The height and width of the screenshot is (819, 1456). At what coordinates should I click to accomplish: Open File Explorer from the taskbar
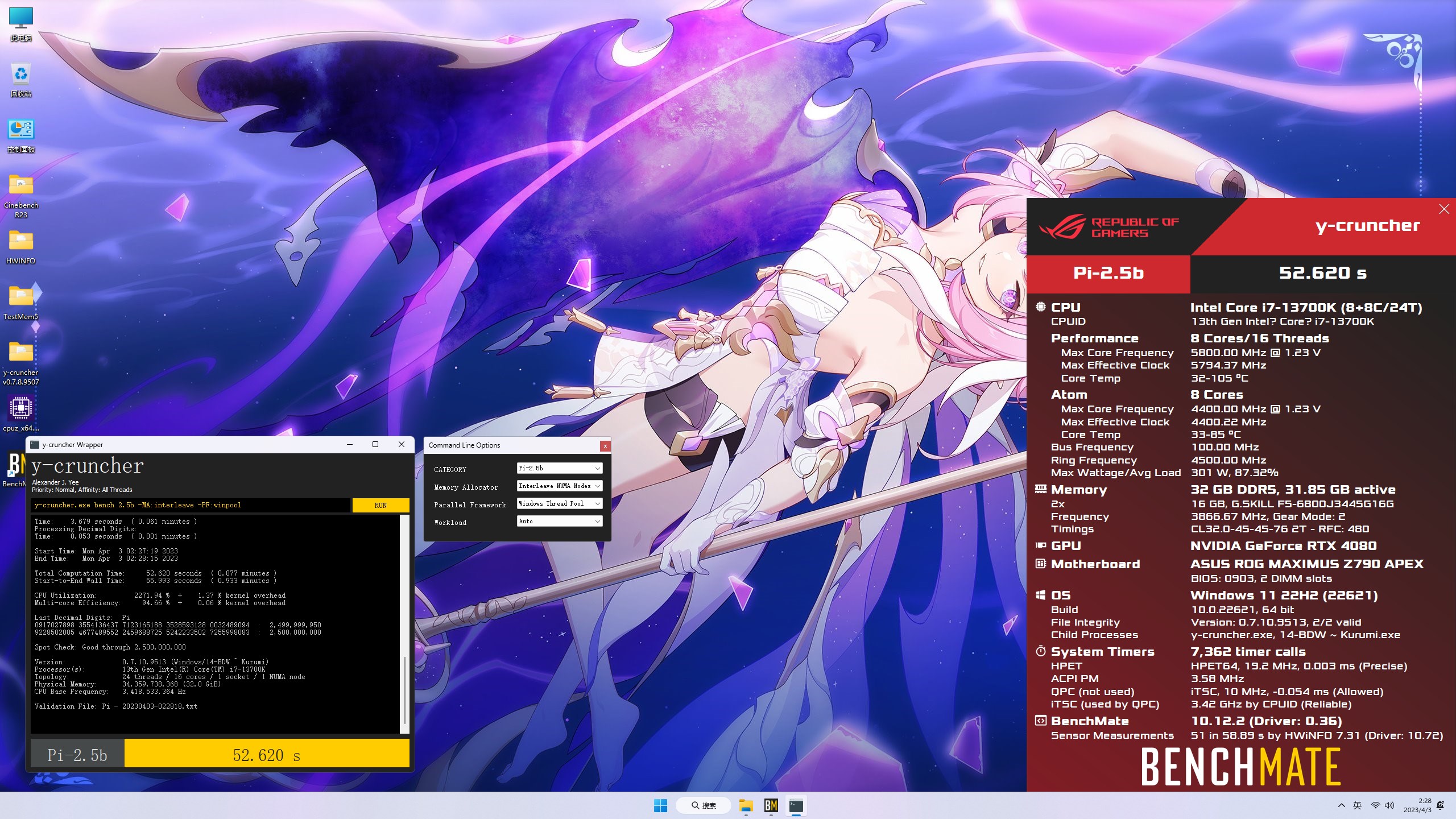[x=746, y=805]
